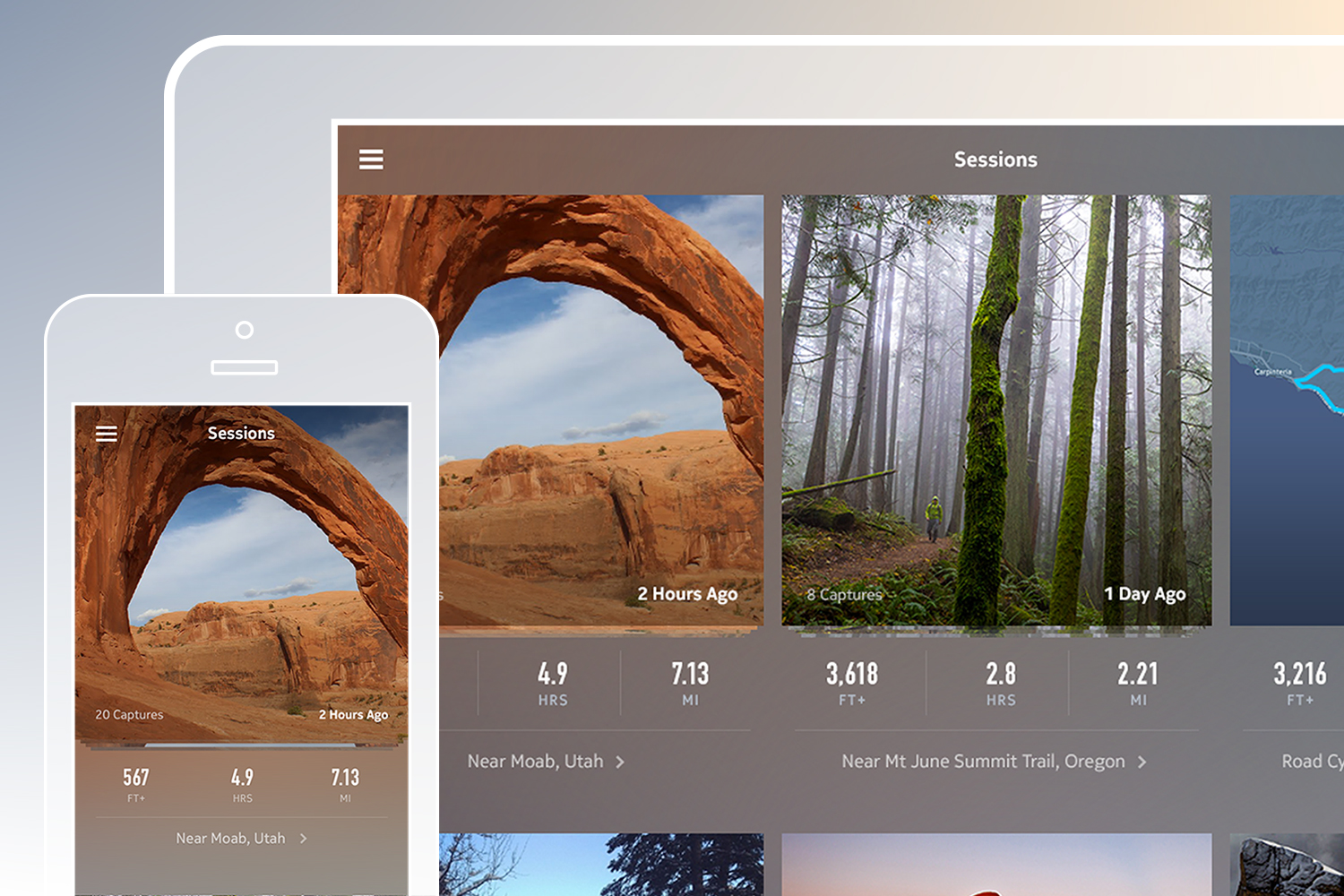Click the tablet 2 Hours Ago label

click(687, 593)
